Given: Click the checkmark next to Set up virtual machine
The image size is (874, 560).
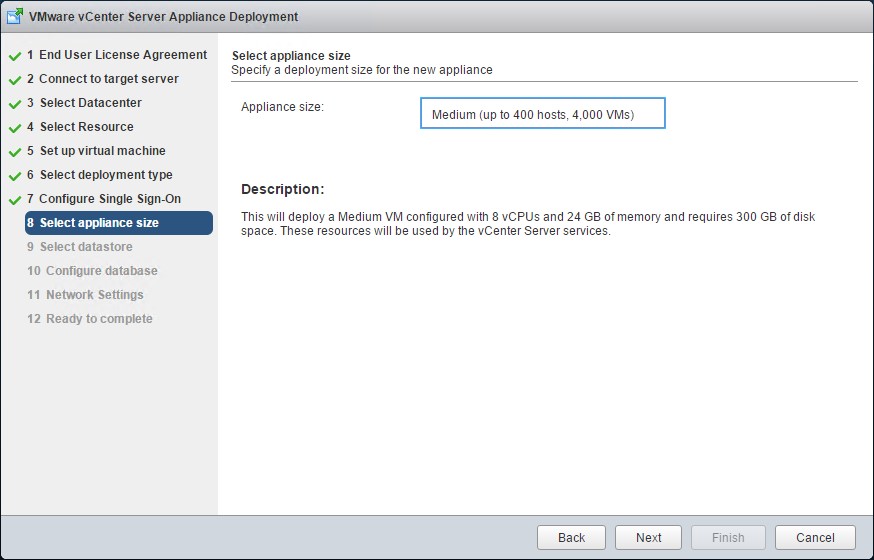Looking at the screenshot, I should [x=15, y=152].
